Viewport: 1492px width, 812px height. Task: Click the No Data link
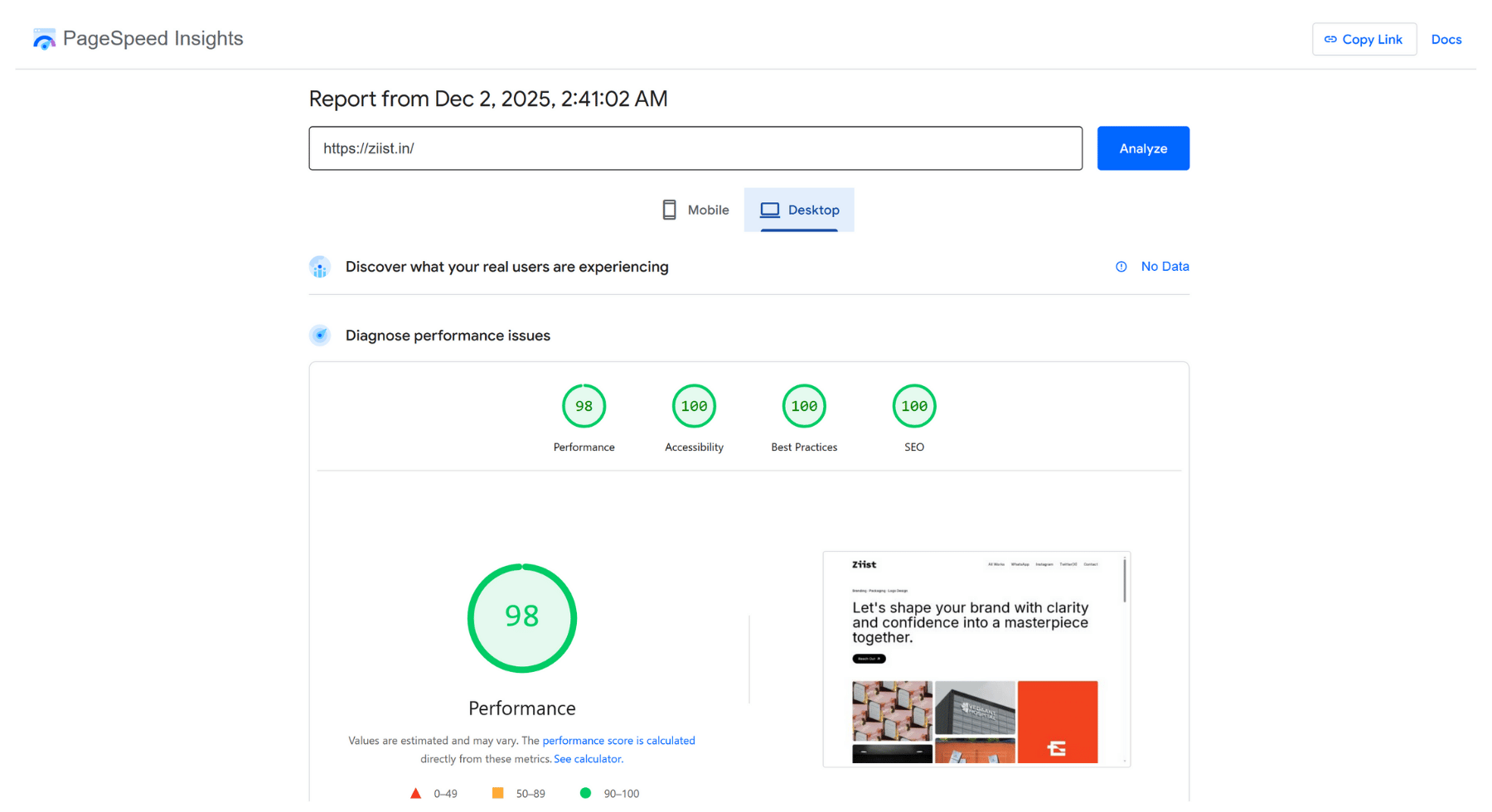(1165, 266)
